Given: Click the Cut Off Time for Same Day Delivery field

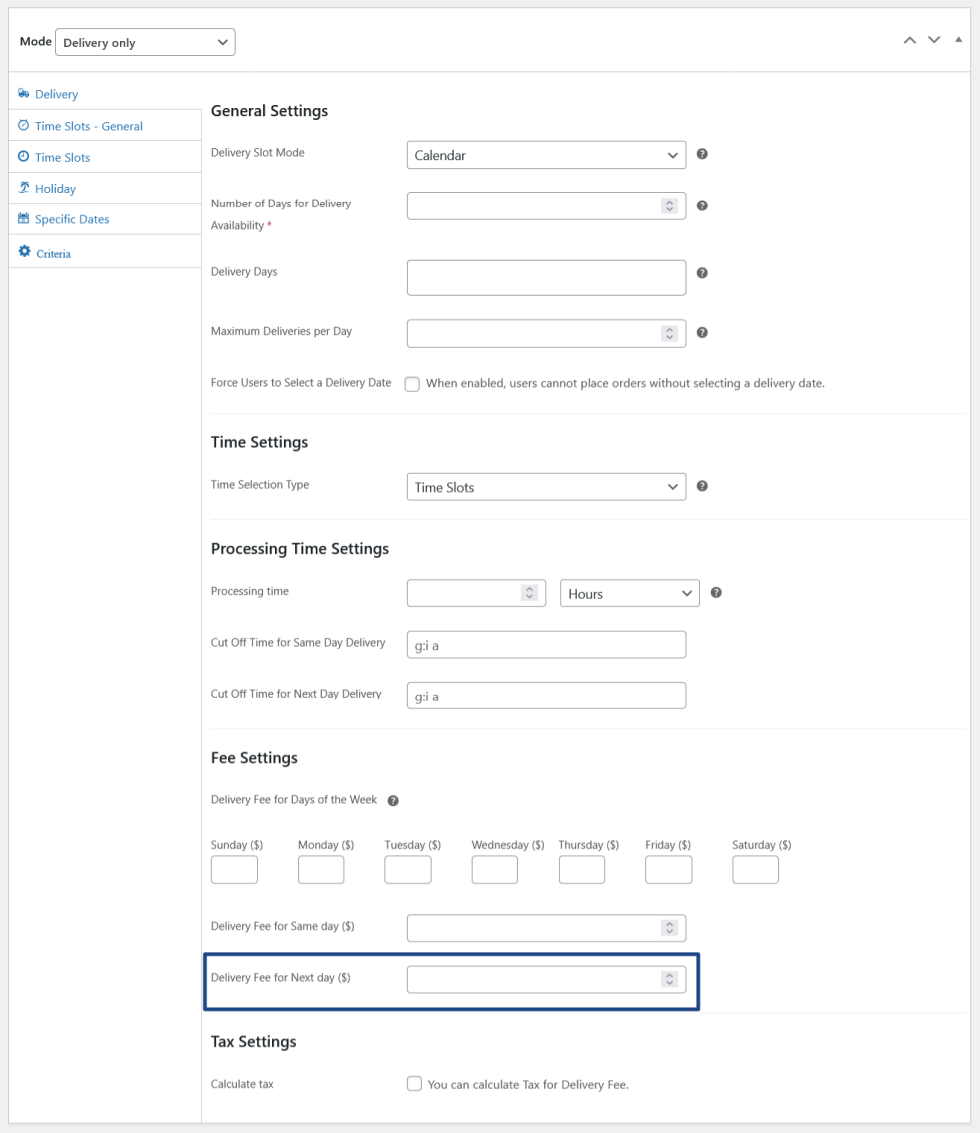Looking at the screenshot, I should (x=546, y=645).
